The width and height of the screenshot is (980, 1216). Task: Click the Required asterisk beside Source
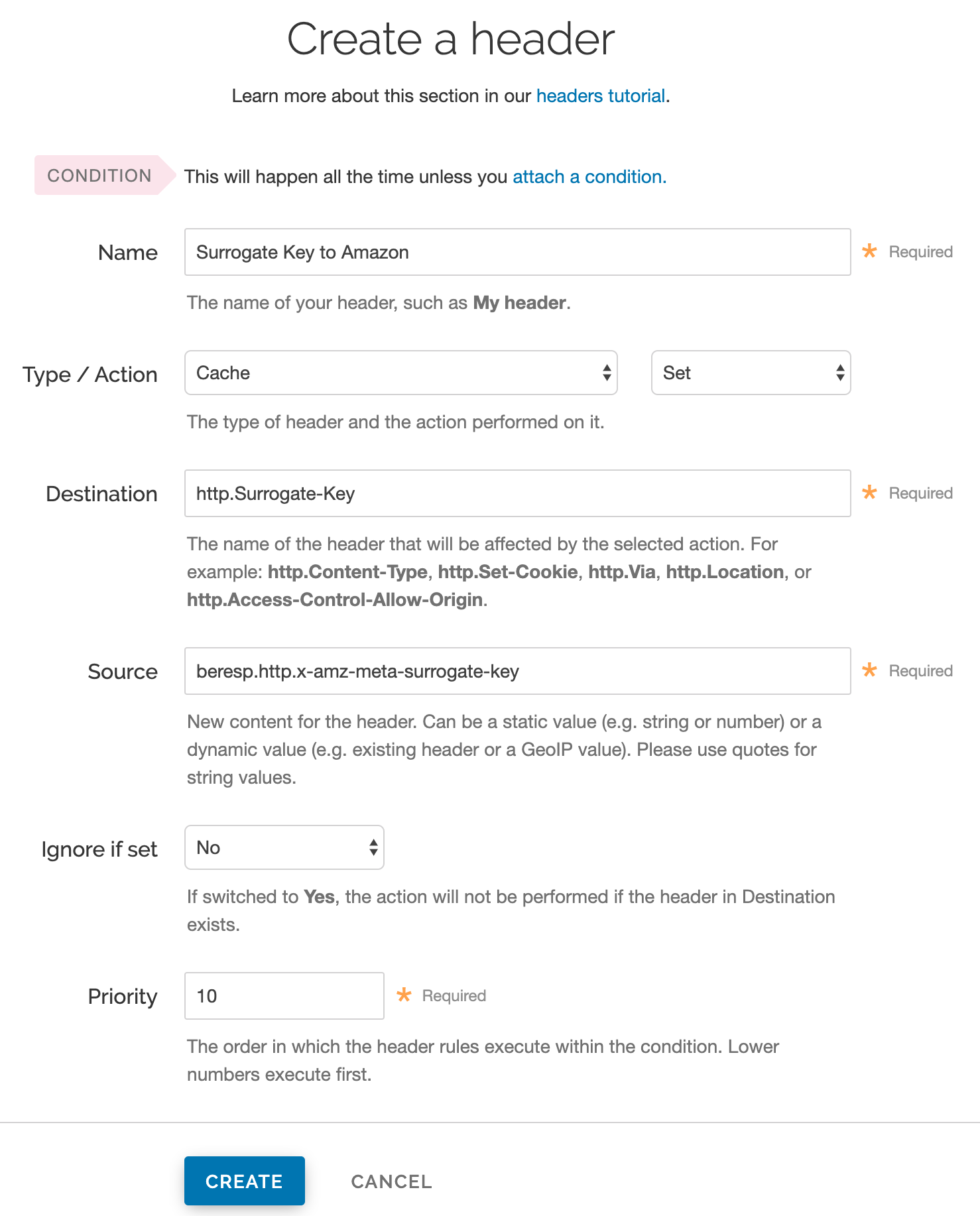(x=869, y=670)
